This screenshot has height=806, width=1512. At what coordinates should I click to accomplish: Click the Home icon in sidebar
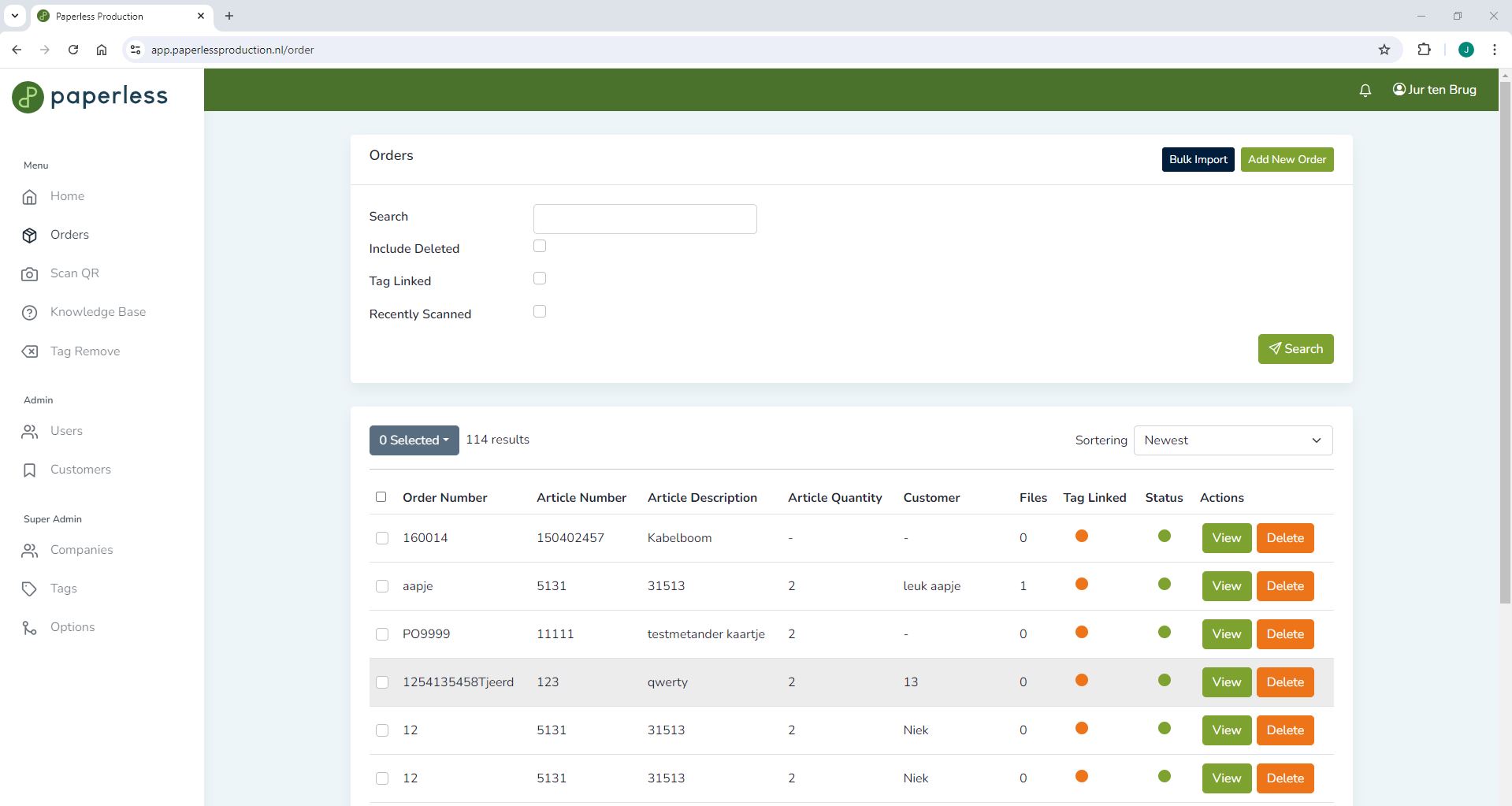pos(30,197)
